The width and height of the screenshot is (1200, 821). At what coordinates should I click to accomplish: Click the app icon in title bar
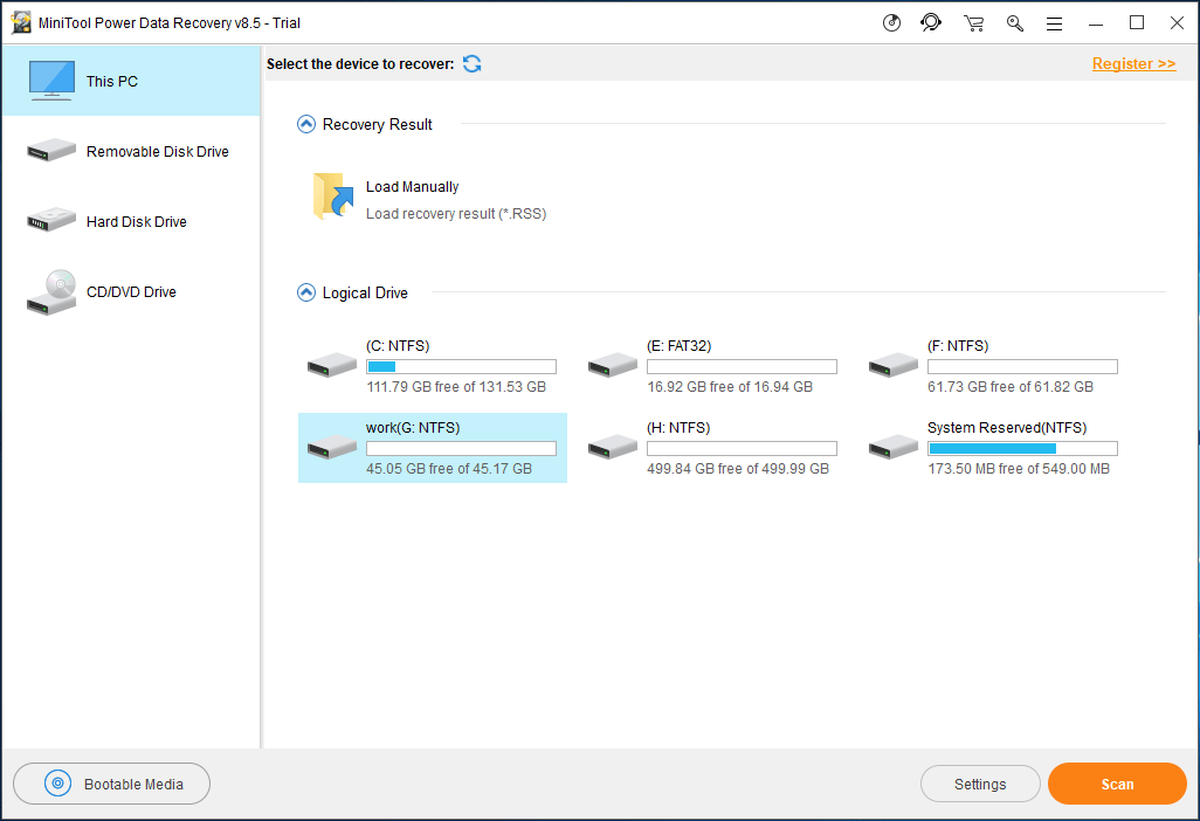click(21, 23)
